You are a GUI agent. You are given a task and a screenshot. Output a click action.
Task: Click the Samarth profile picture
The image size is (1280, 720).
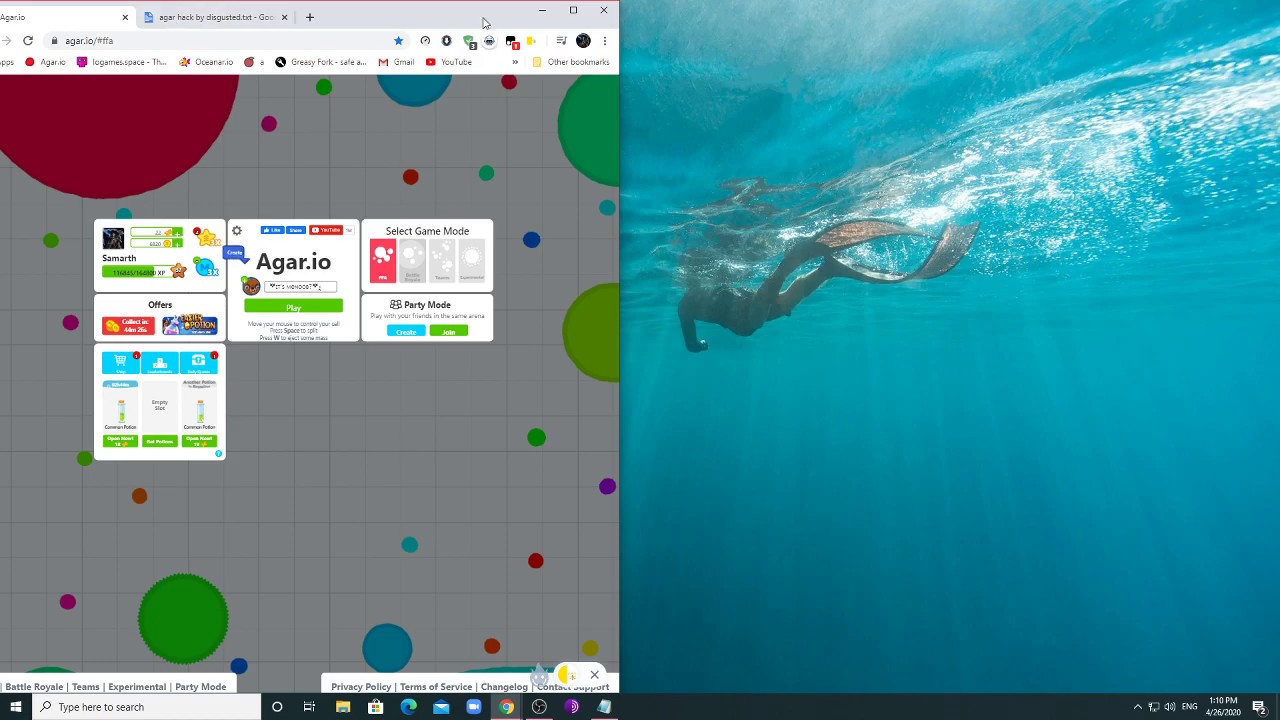tap(113, 238)
